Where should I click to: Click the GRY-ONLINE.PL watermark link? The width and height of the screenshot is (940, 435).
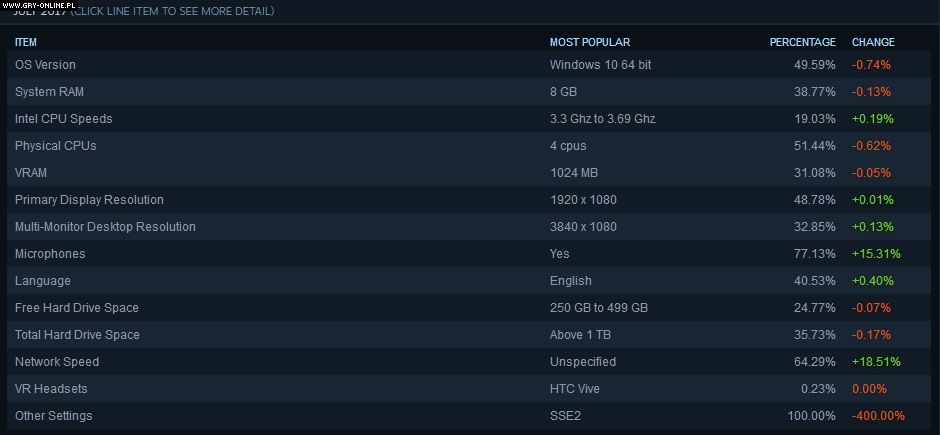pyautogui.click(x=40, y=5)
